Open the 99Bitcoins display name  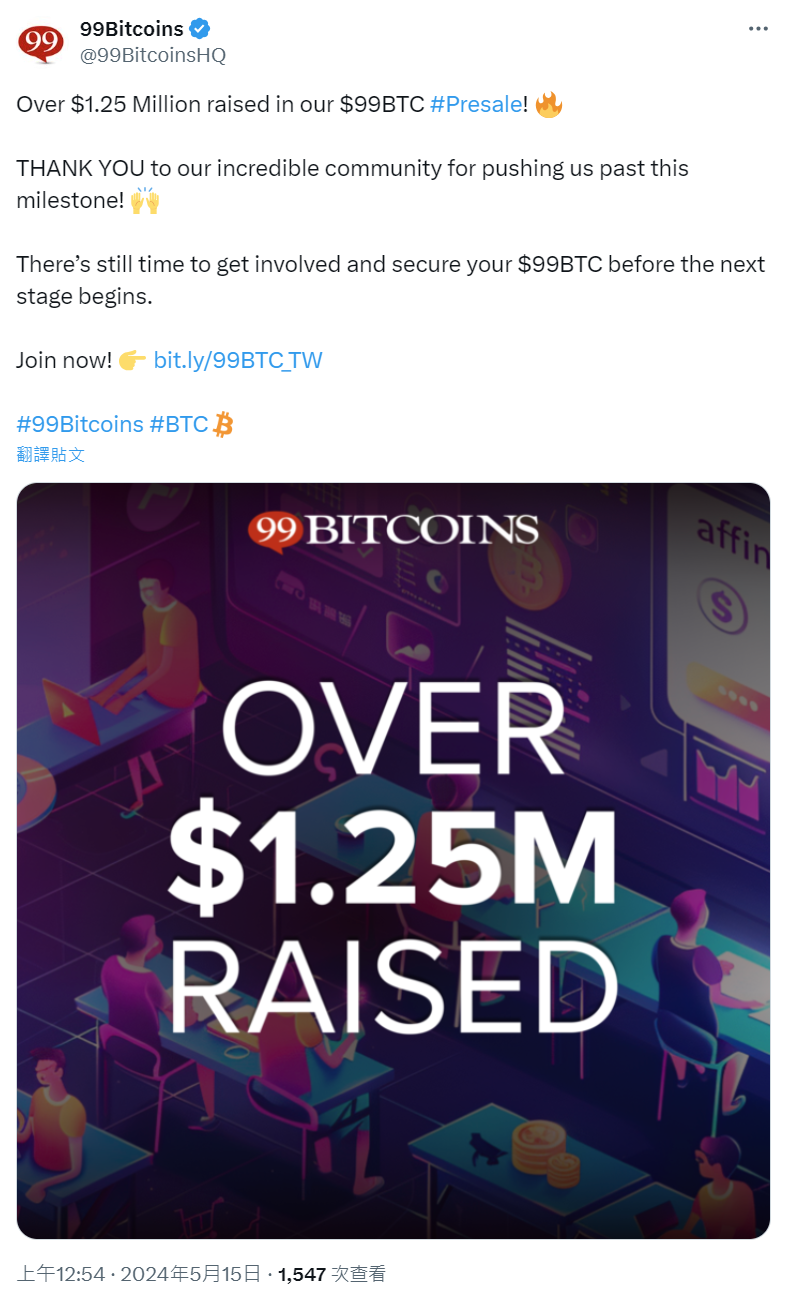pyautogui.click(x=131, y=30)
